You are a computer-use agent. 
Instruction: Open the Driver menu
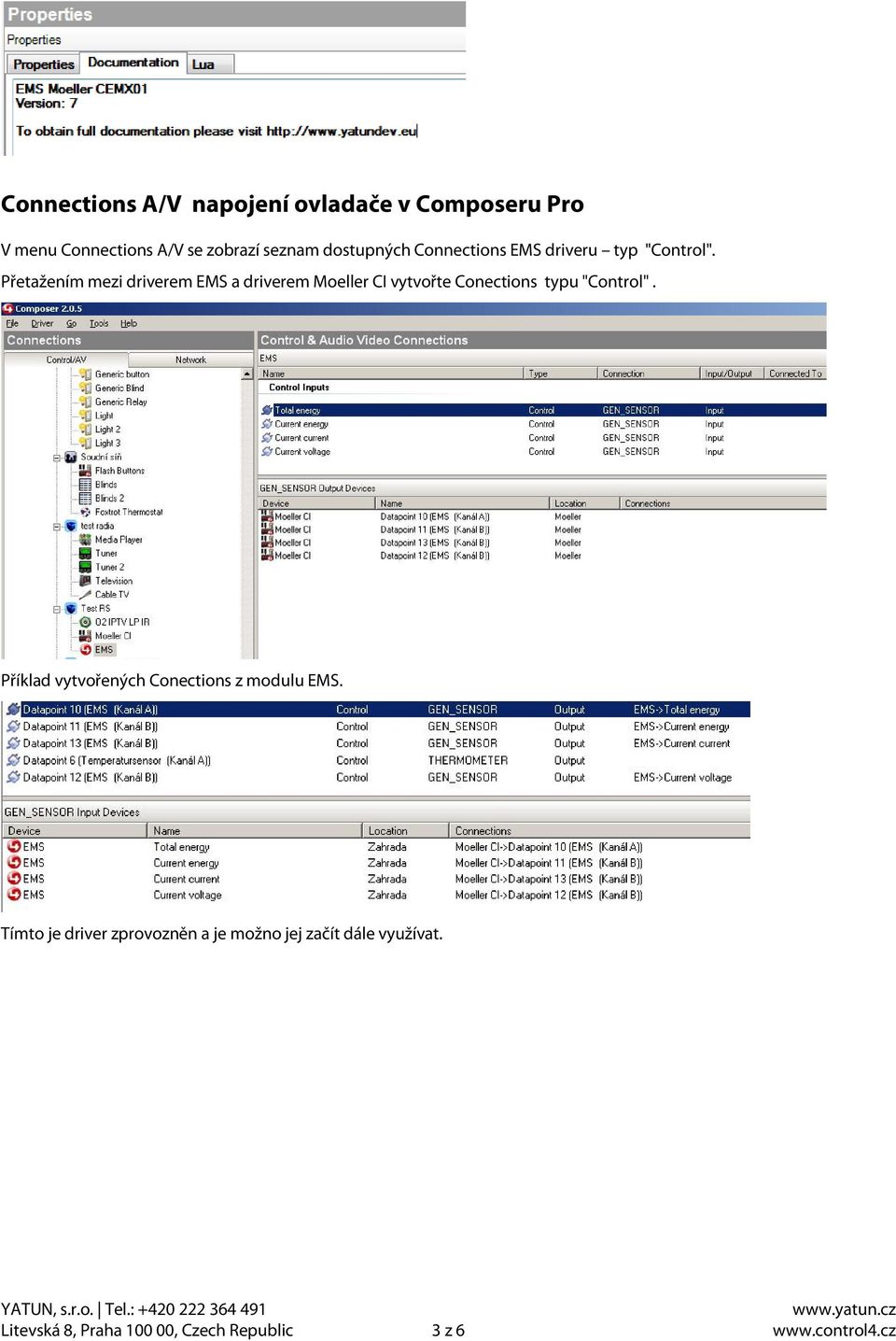point(42,323)
